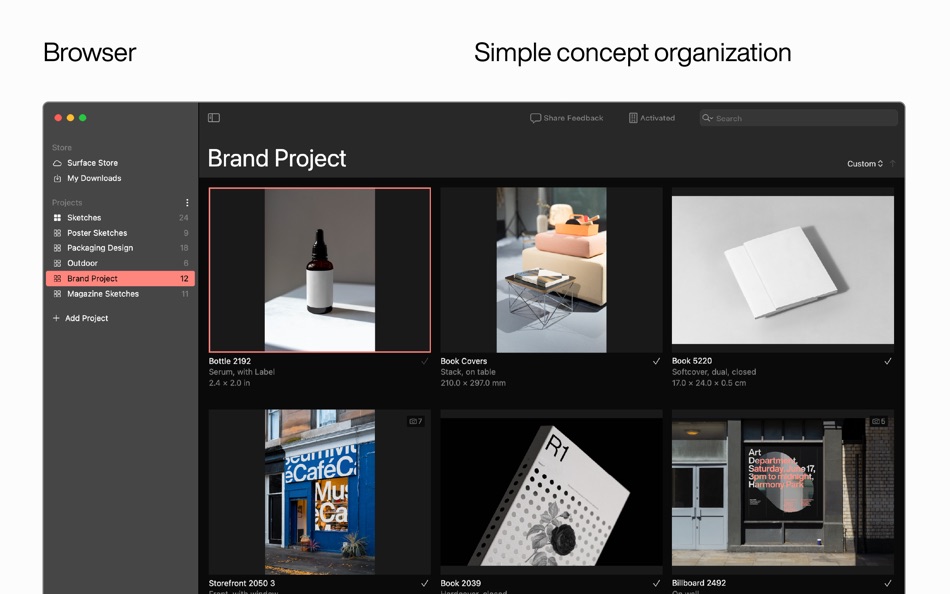Click the Brand Project item count 12
Image resolution: width=950 pixels, height=594 pixels.
click(x=184, y=279)
